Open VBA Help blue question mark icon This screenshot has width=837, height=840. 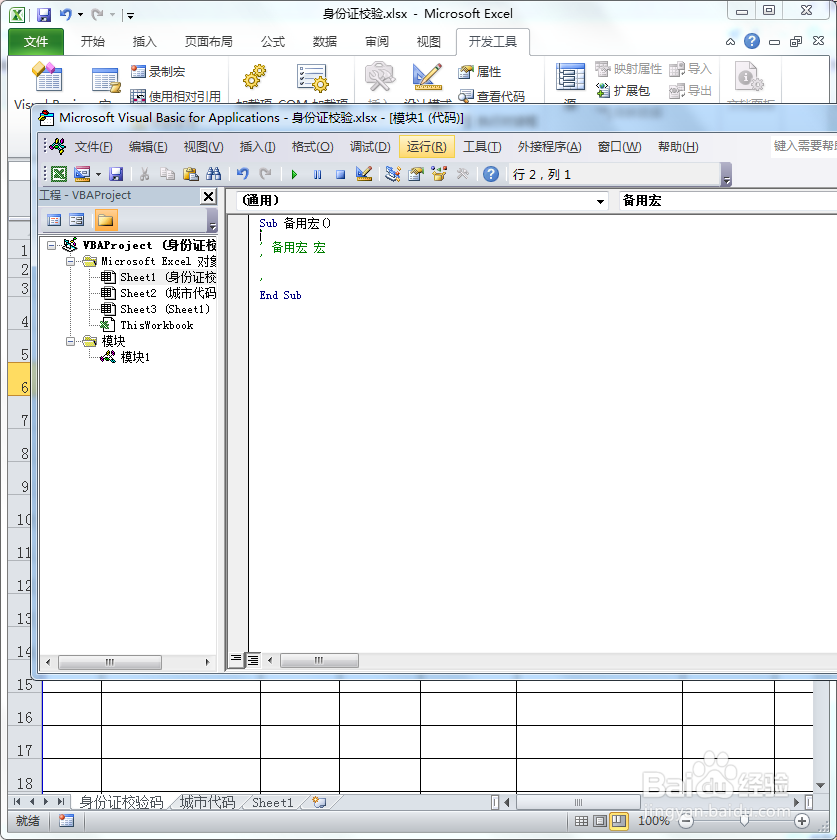pos(491,174)
